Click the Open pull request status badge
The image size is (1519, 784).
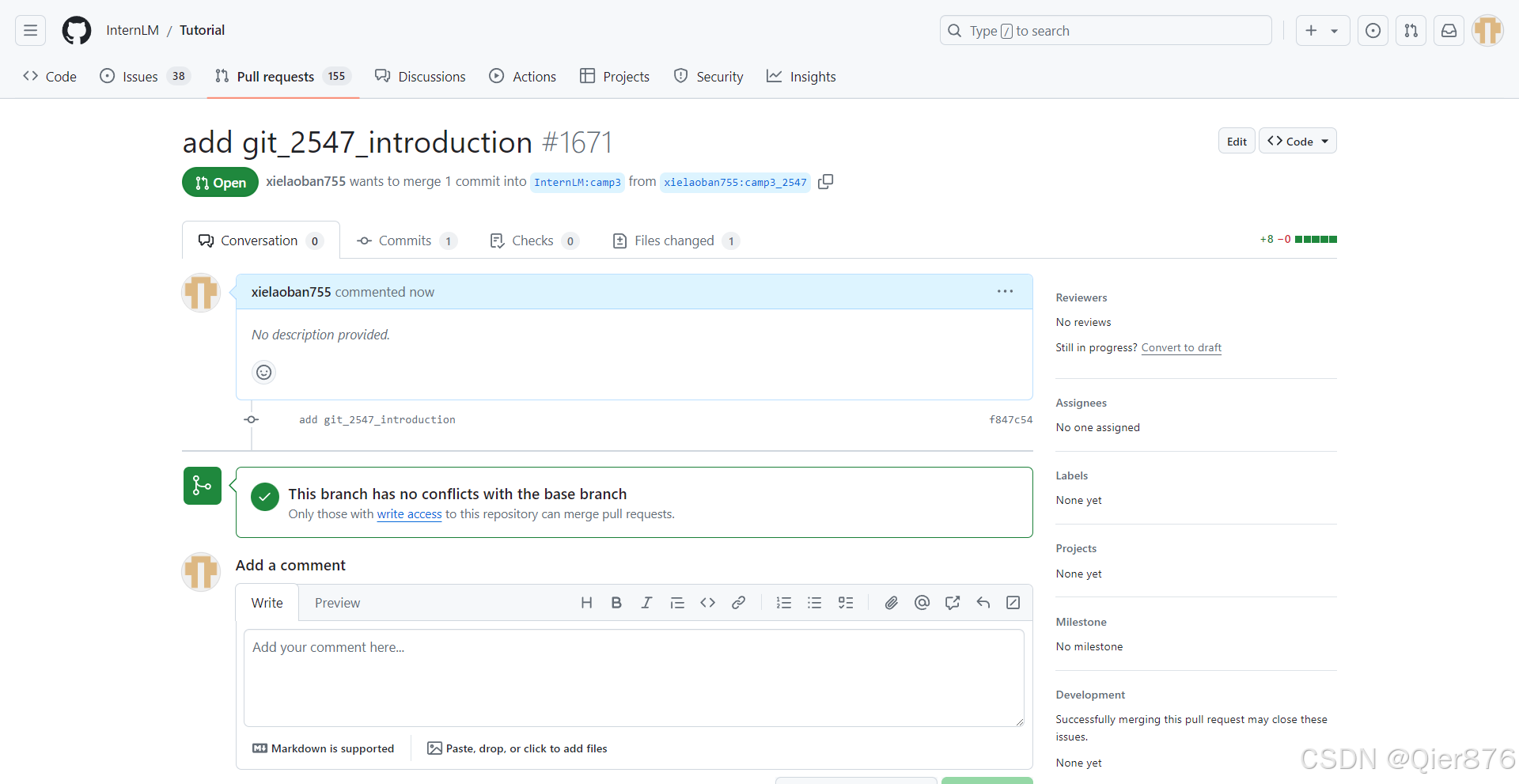point(220,182)
